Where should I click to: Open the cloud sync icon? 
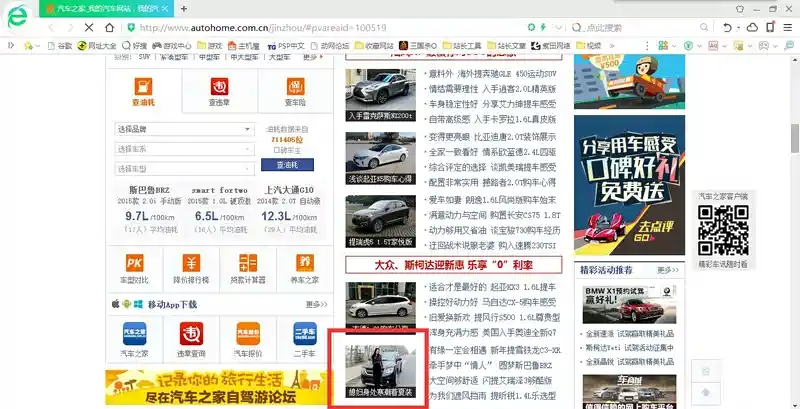click(x=753, y=28)
